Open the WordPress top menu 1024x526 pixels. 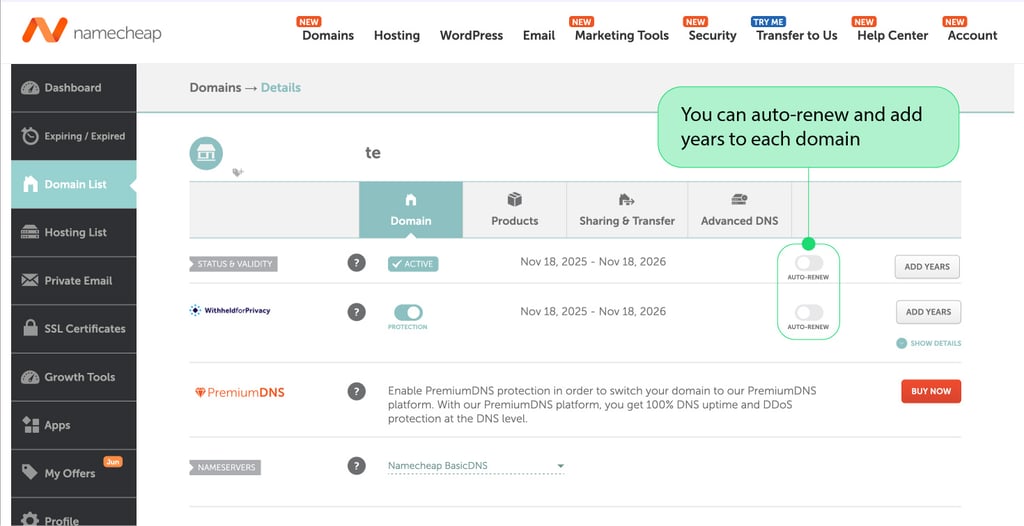point(471,35)
